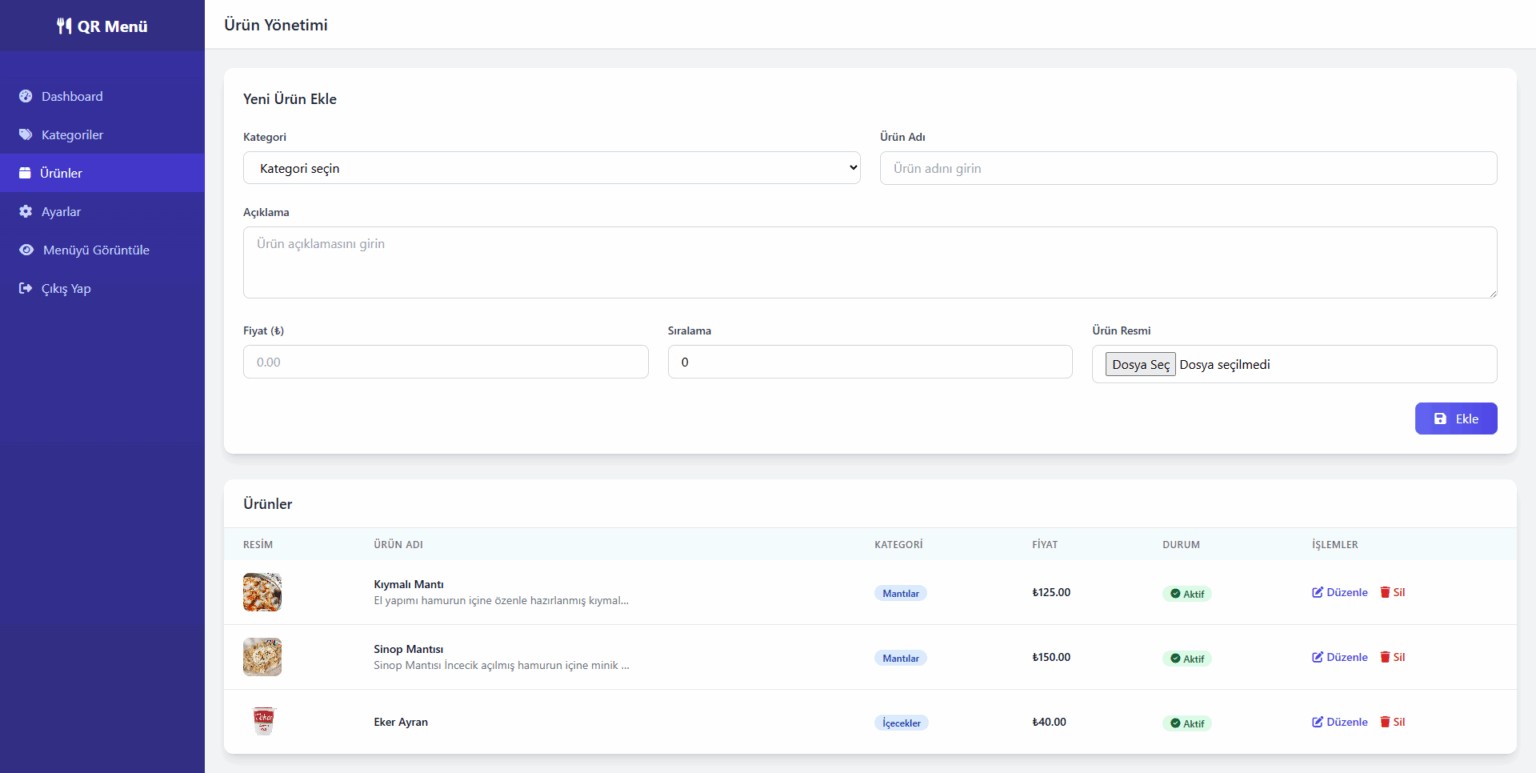The width and height of the screenshot is (1536, 773).
Task: Click the edit pencil icon for Kıymalı Mantı
Action: pyautogui.click(x=1318, y=593)
